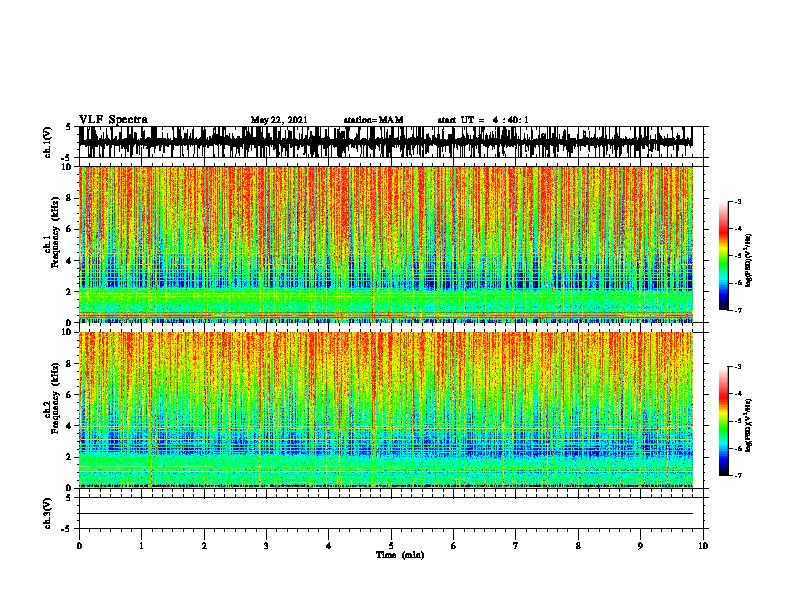
Task: Click the 'station=MAM' label
Action: coord(373,120)
